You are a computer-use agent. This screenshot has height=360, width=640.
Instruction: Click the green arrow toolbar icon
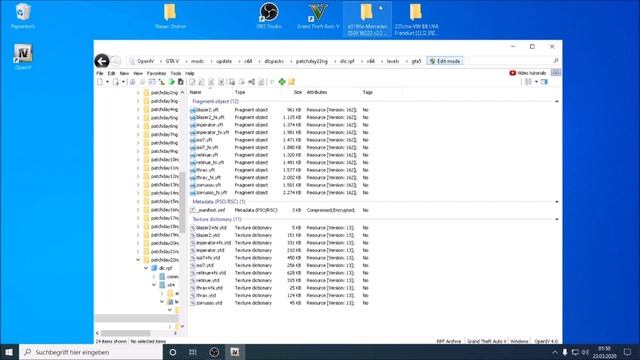pos(172,82)
